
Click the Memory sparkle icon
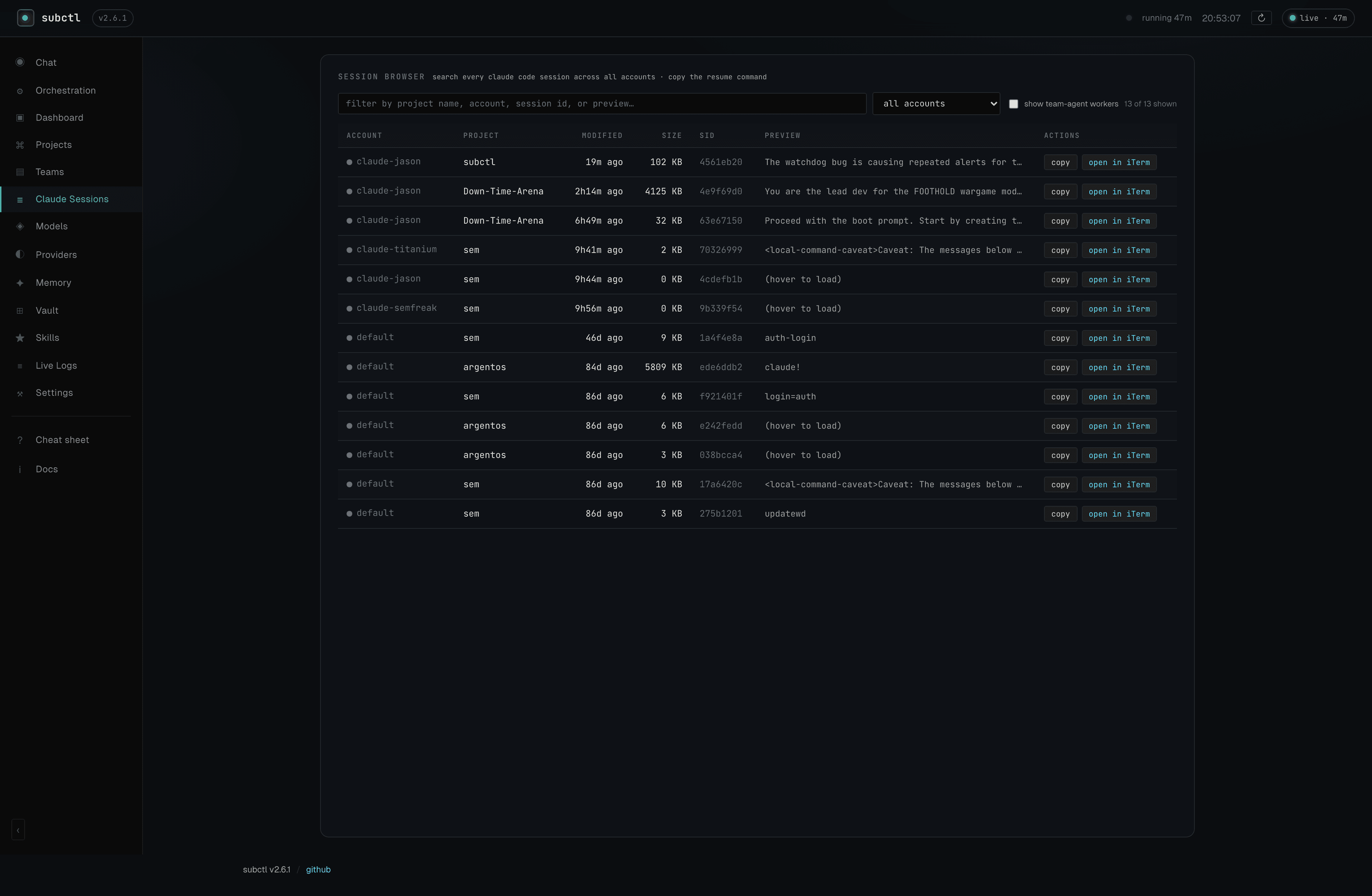click(x=20, y=283)
